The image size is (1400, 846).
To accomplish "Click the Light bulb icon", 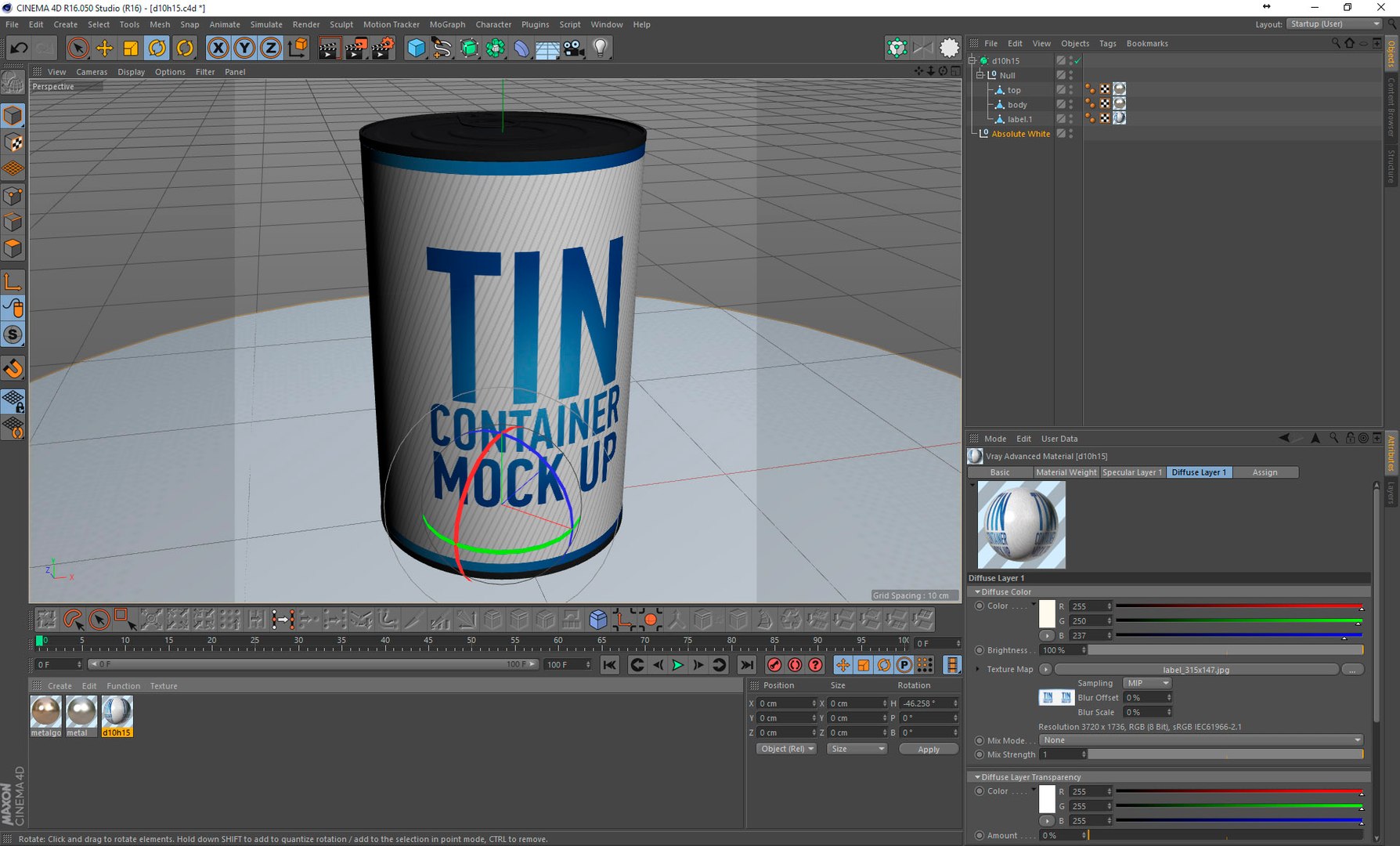I will pos(601,49).
